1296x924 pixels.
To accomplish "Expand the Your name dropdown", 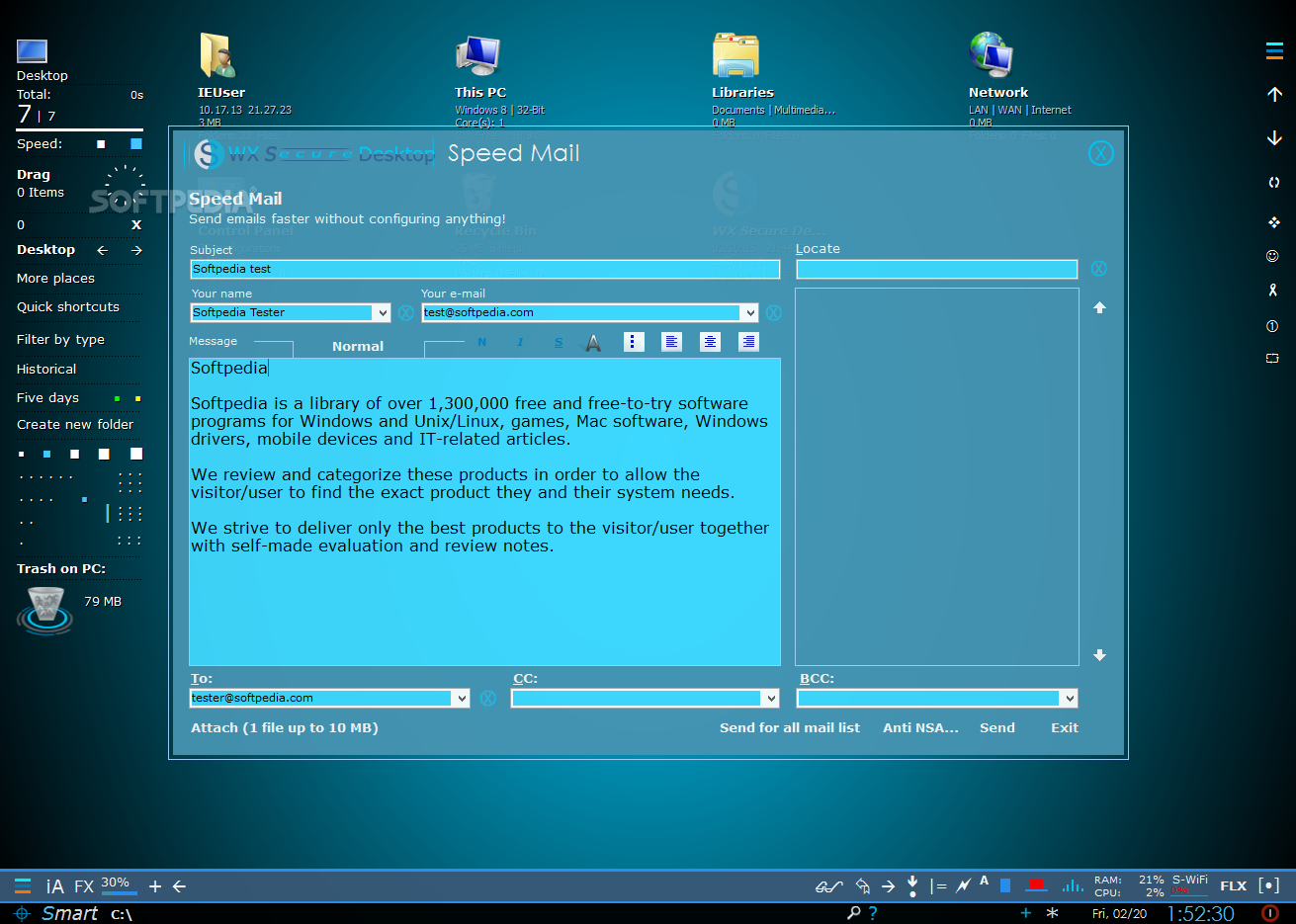I will click(x=383, y=312).
